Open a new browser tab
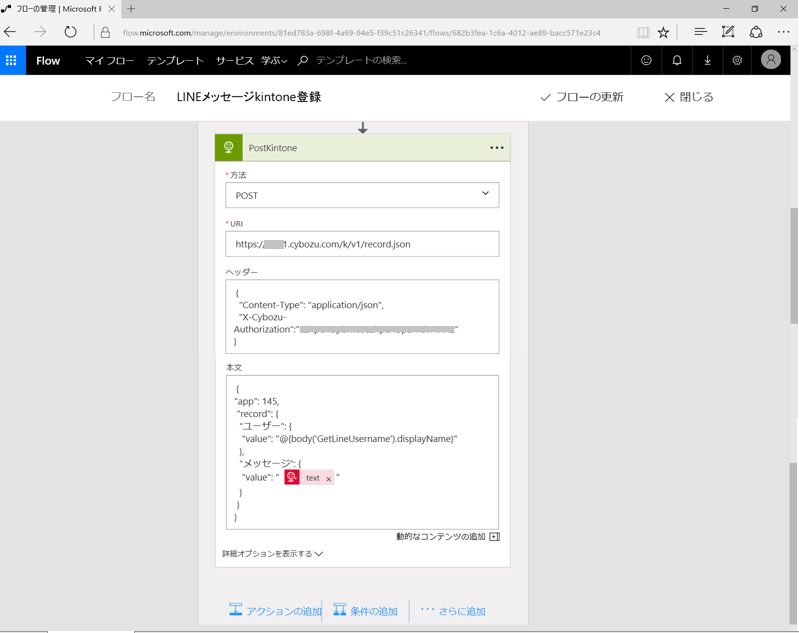 [x=131, y=9]
